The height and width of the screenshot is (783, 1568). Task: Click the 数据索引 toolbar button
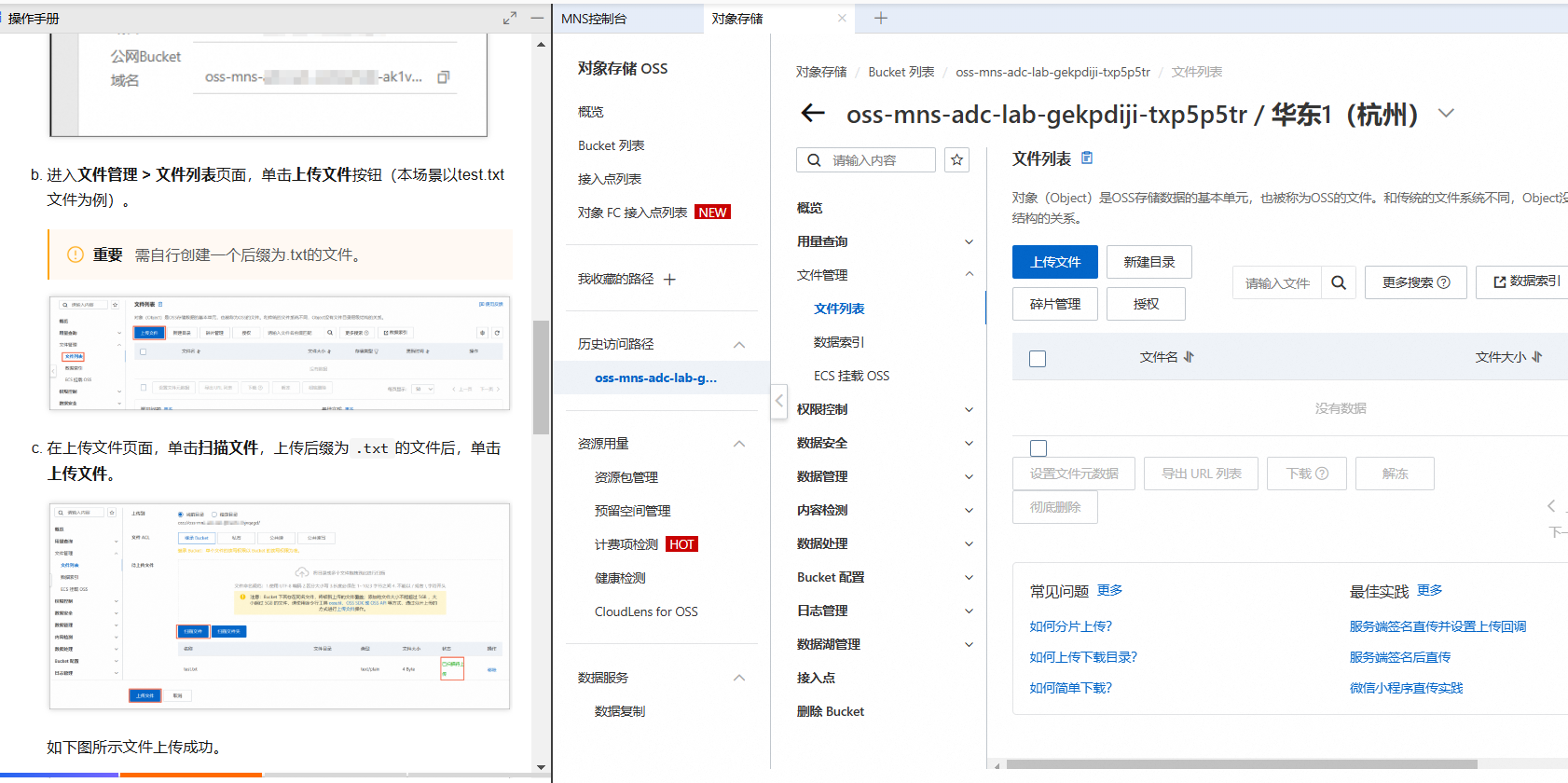point(1525,282)
